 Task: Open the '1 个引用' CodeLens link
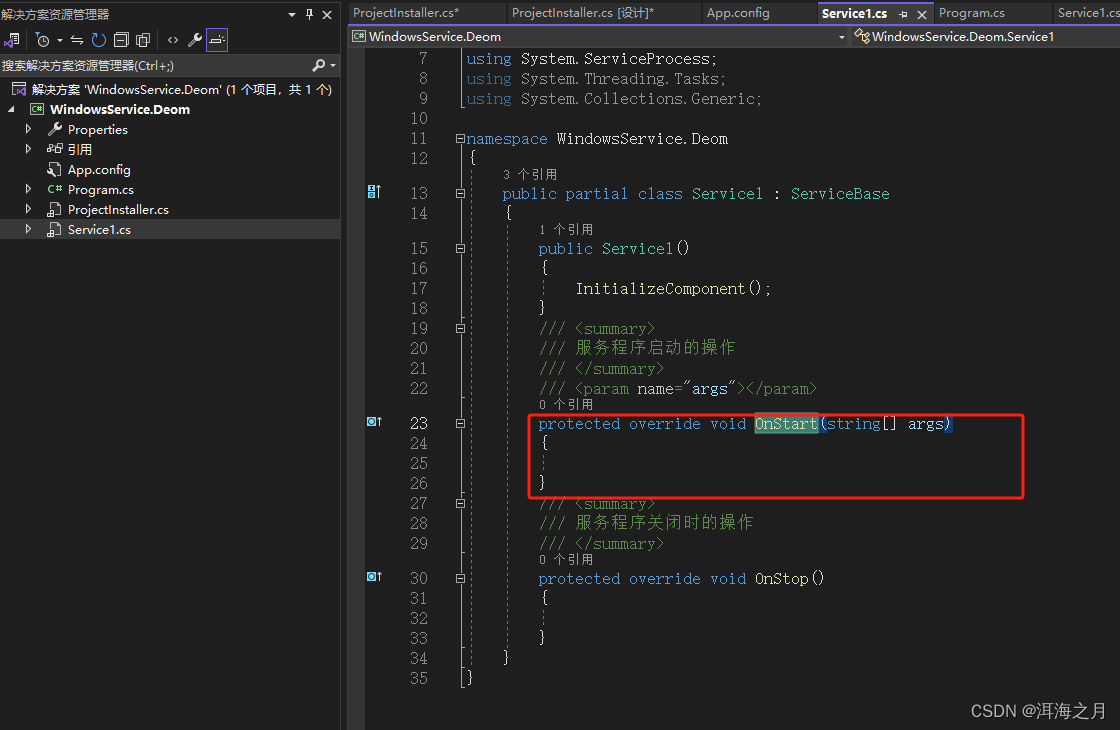click(x=566, y=229)
